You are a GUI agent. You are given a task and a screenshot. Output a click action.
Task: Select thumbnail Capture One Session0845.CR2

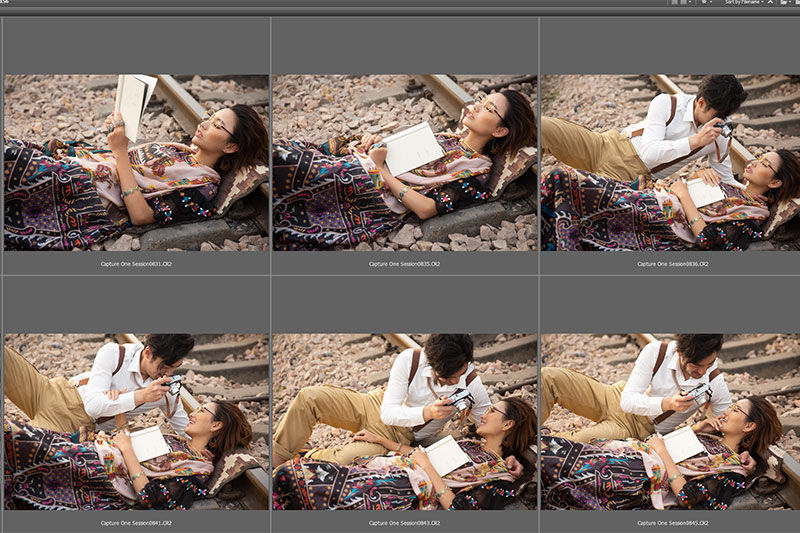click(x=670, y=422)
